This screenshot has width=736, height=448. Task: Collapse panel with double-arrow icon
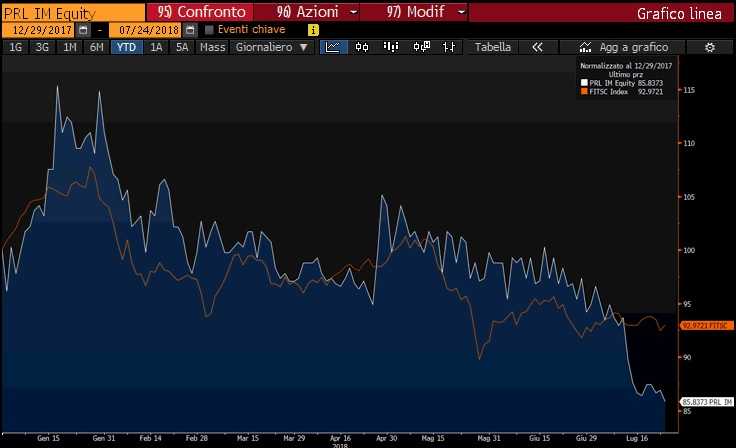point(537,47)
